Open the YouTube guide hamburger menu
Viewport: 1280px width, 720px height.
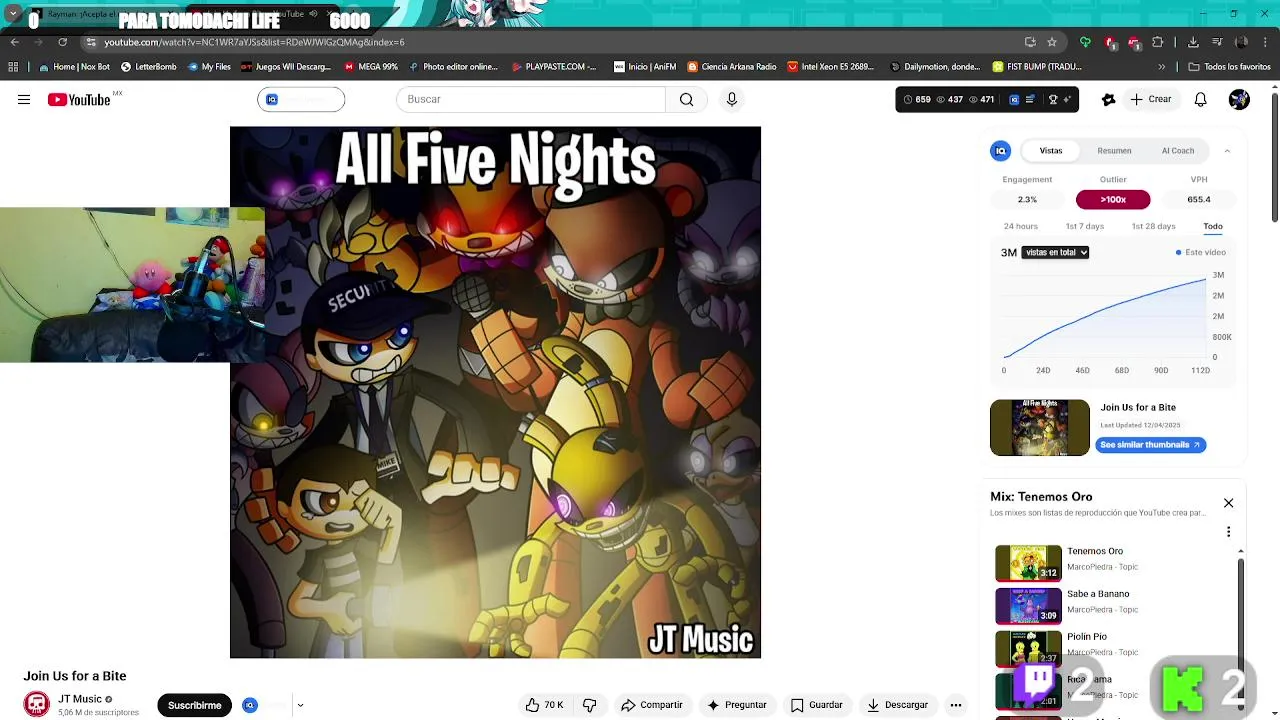24,99
